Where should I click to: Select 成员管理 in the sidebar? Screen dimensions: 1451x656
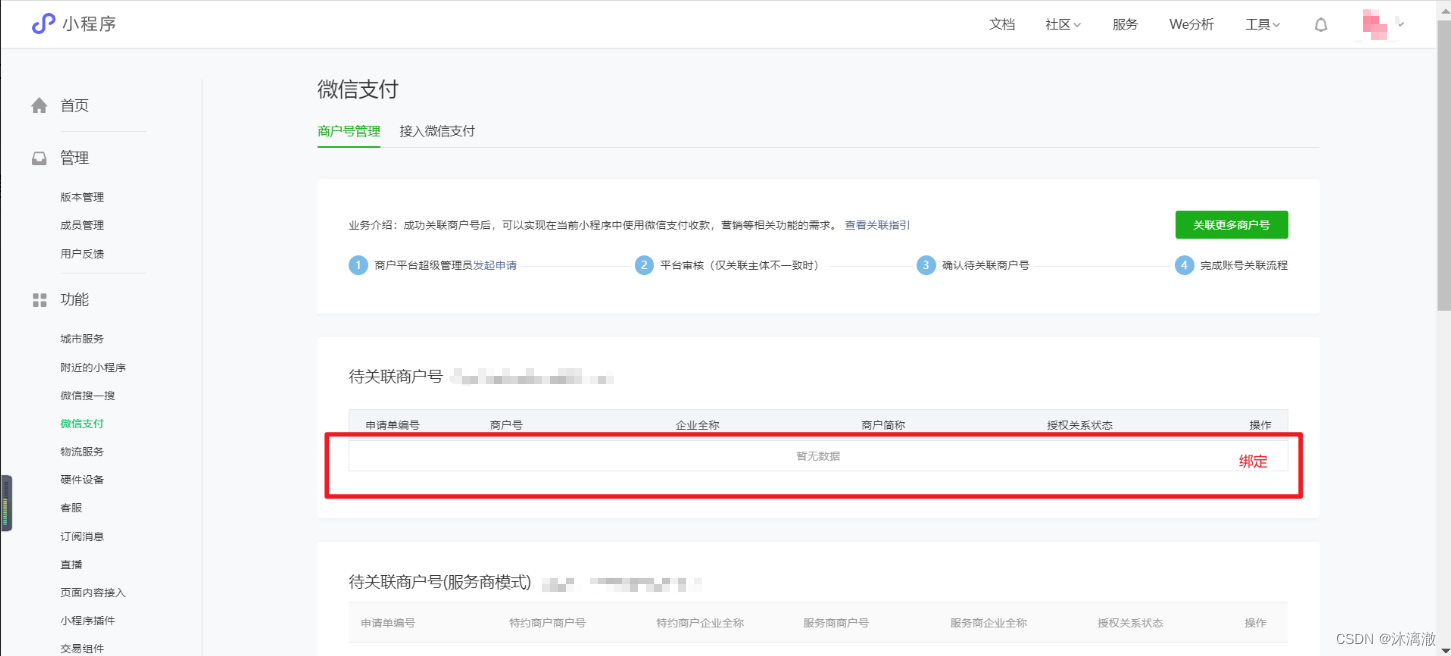[x=82, y=225]
